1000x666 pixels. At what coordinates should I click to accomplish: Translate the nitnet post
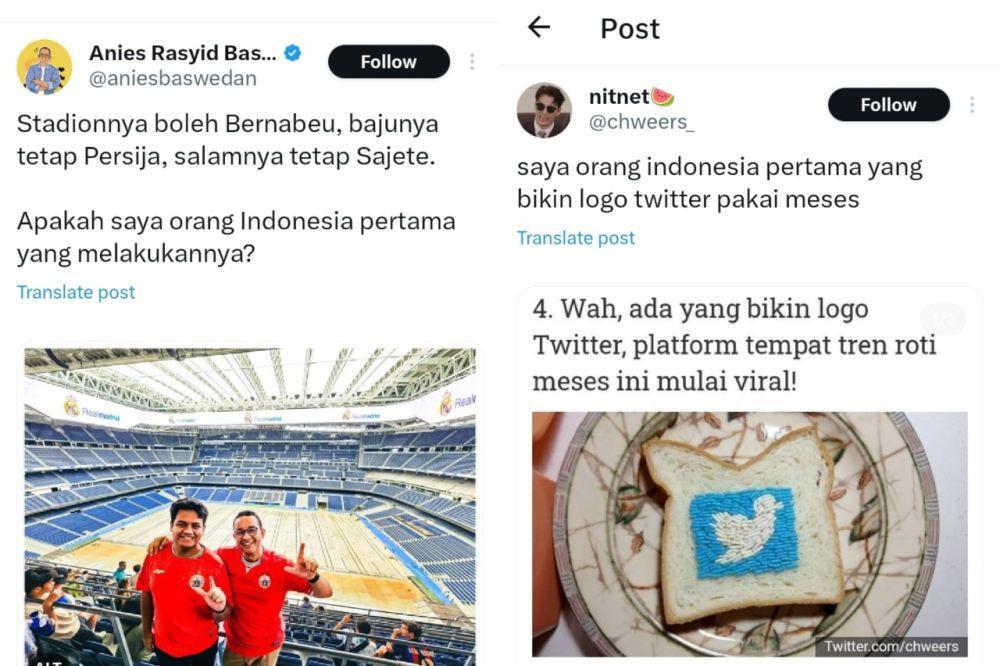(x=576, y=238)
